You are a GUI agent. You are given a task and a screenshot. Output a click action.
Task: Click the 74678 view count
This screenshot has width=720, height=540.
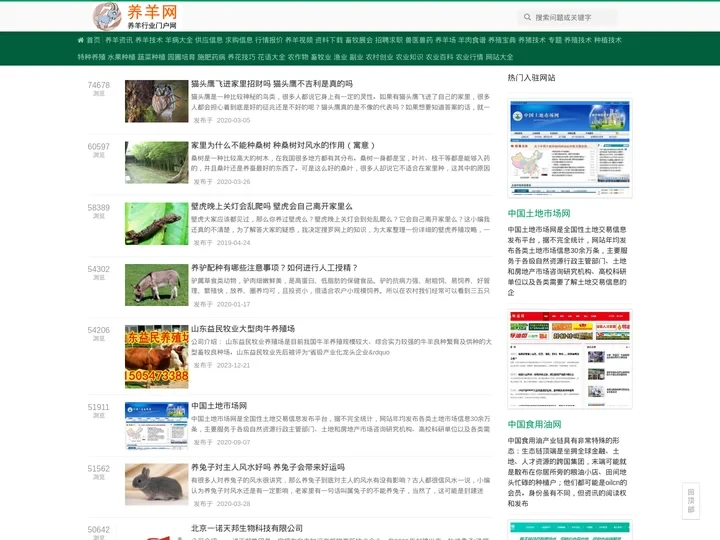tap(99, 85)
